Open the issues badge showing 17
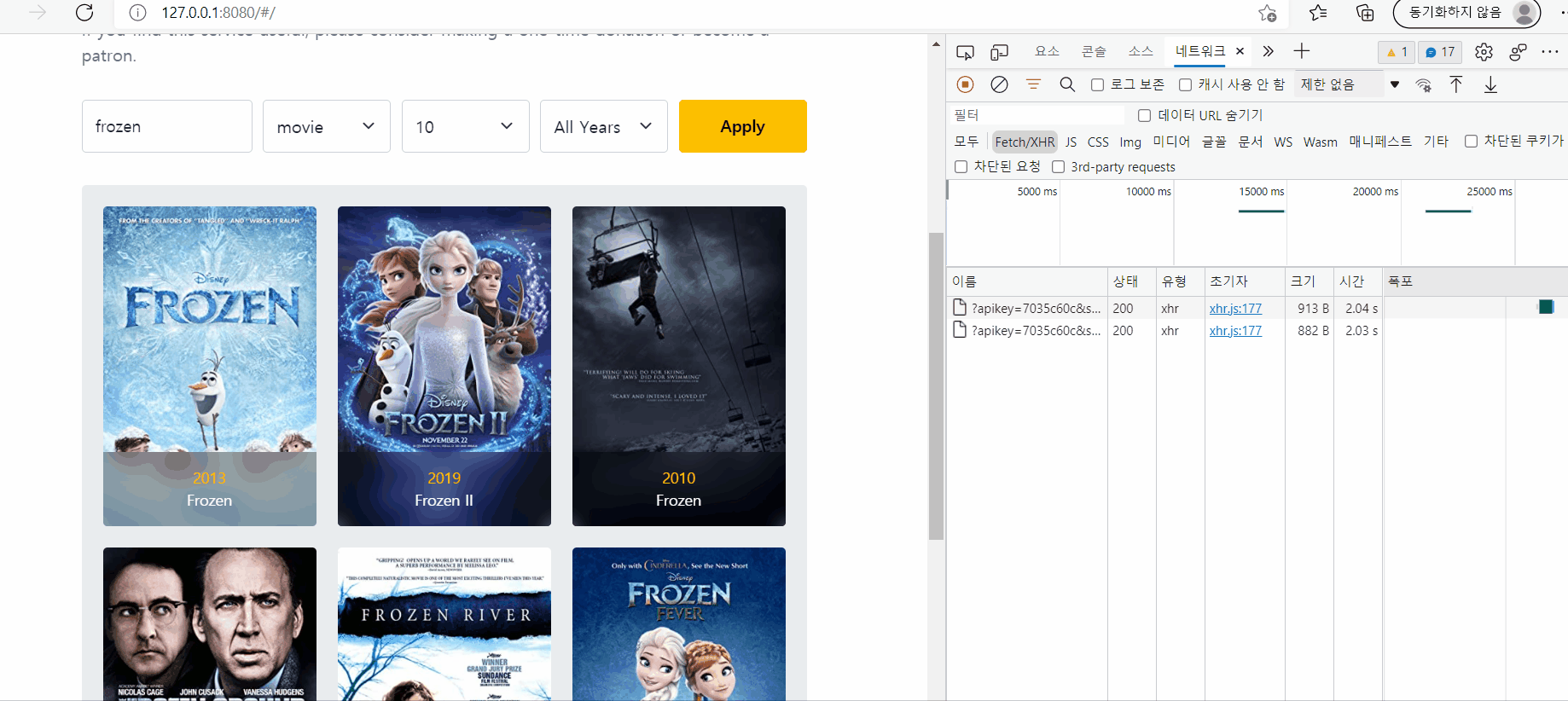Screen dimensions: 1568x701 coord(1440,52)
